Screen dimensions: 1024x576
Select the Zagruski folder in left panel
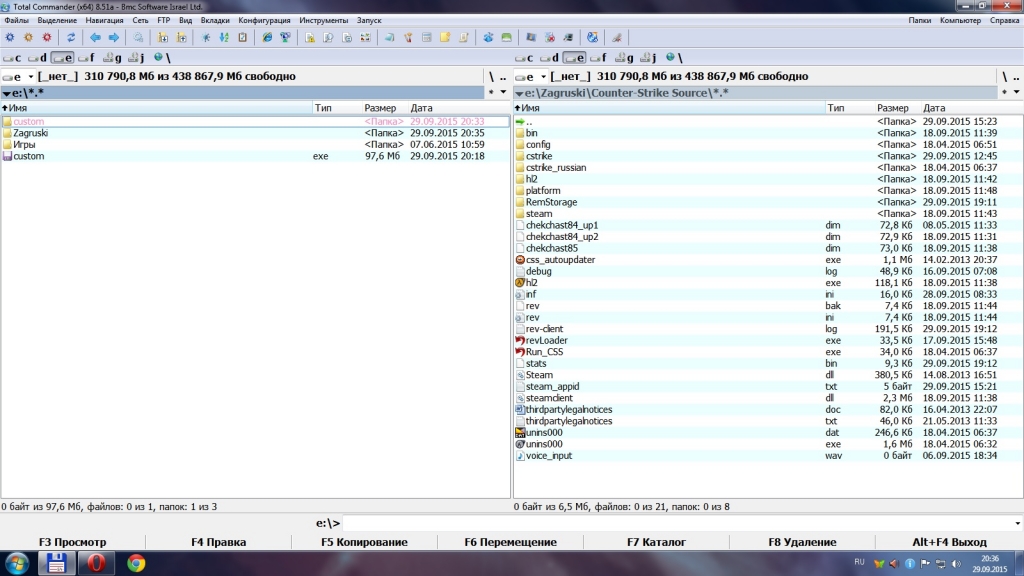pyautogui.click(x=255, y=133)
